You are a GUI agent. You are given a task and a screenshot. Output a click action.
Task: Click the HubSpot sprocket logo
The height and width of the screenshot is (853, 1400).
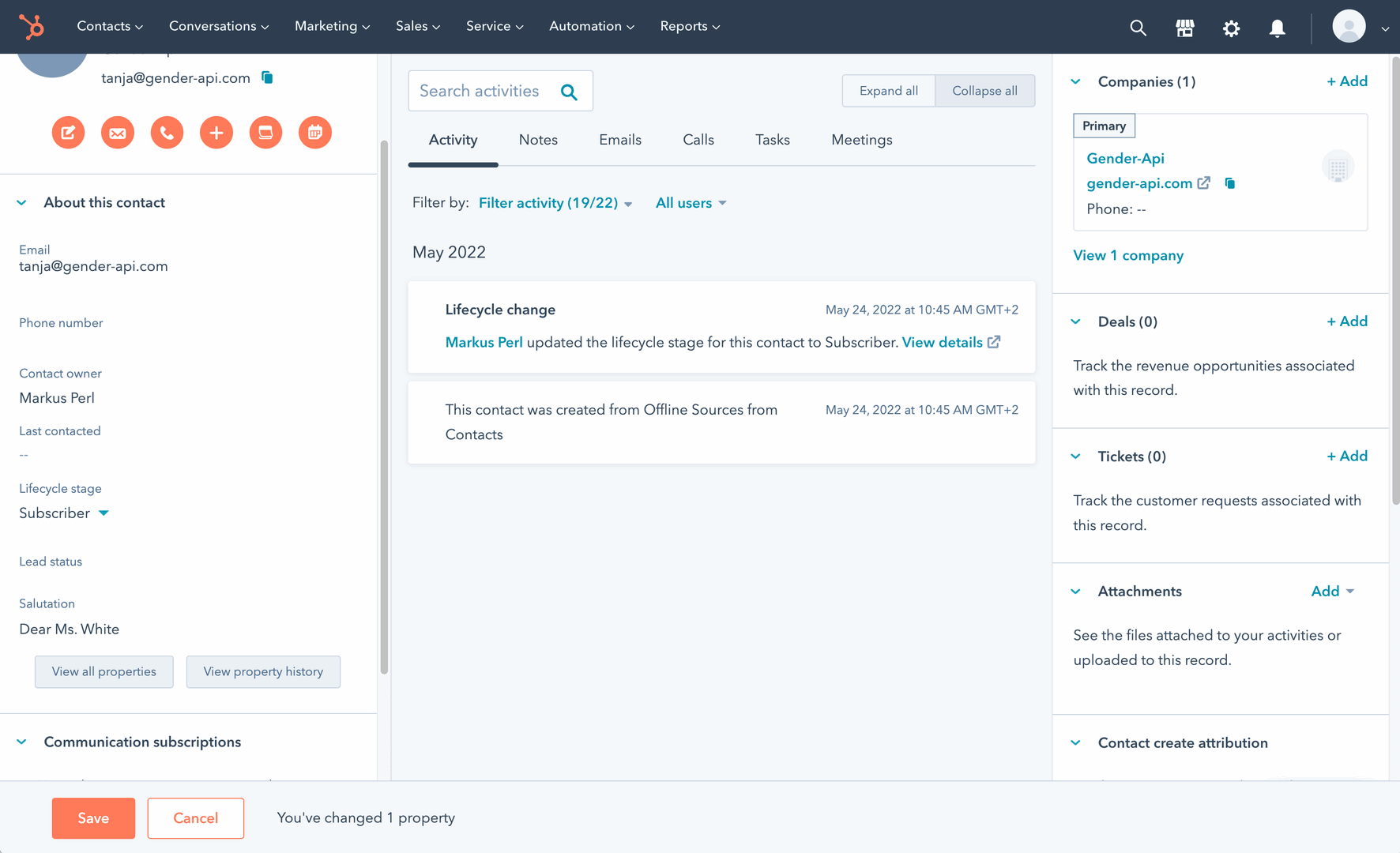tap(32, 27)
